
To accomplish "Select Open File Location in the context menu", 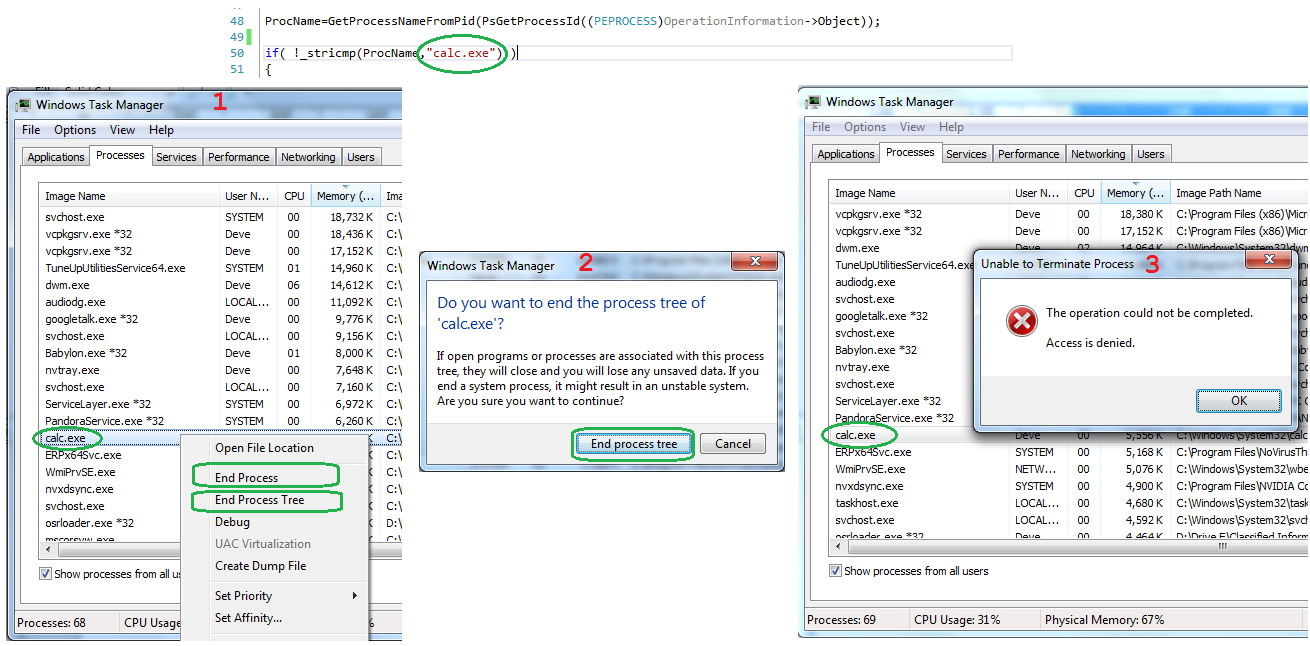I will (x=264, y=448).
